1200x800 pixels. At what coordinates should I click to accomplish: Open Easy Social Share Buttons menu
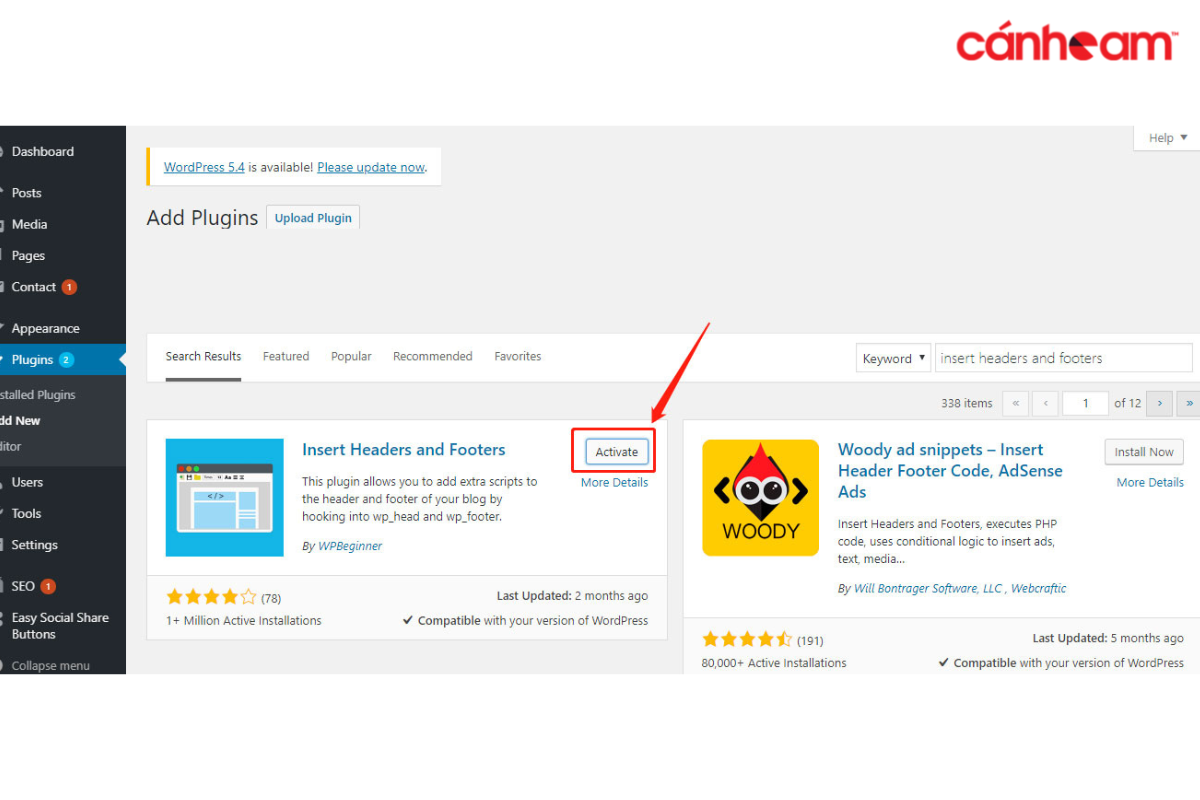62,626
